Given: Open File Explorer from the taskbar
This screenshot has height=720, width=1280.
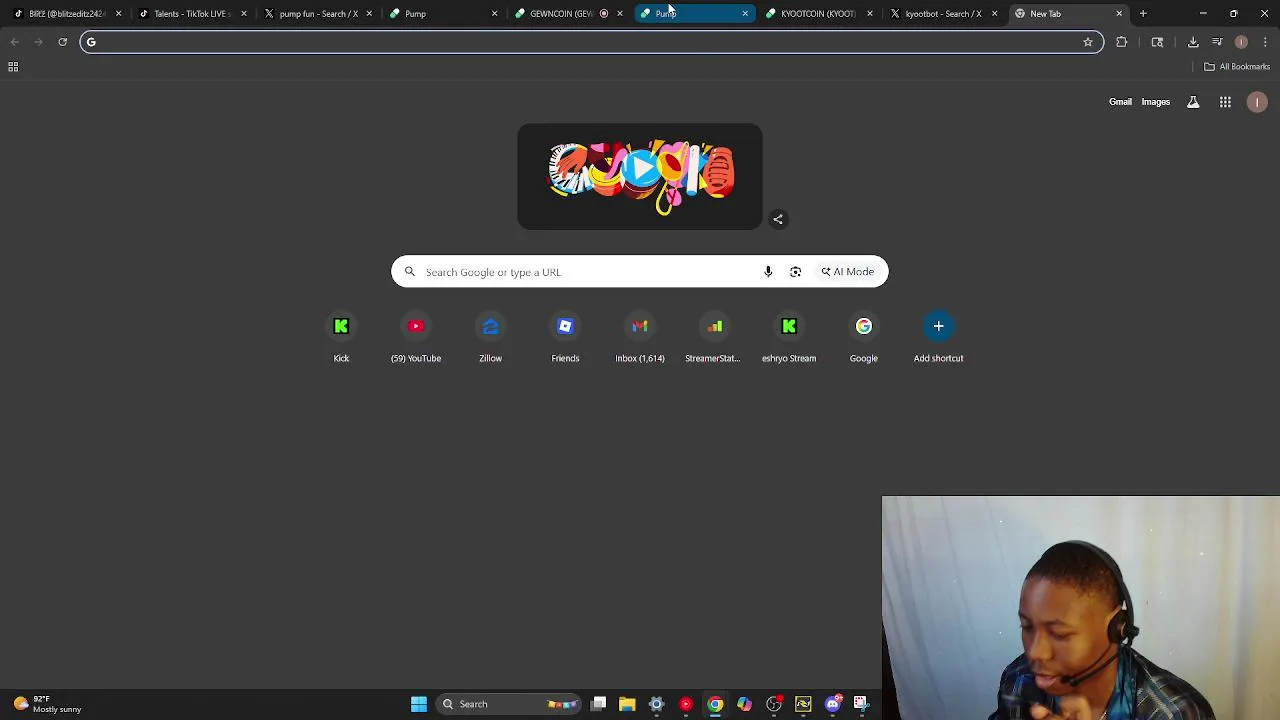Looking at the screenshot, I should 627,704.
